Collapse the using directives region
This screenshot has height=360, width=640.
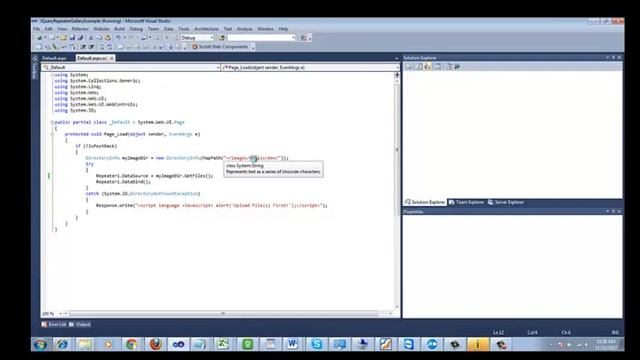coord(52,75)
